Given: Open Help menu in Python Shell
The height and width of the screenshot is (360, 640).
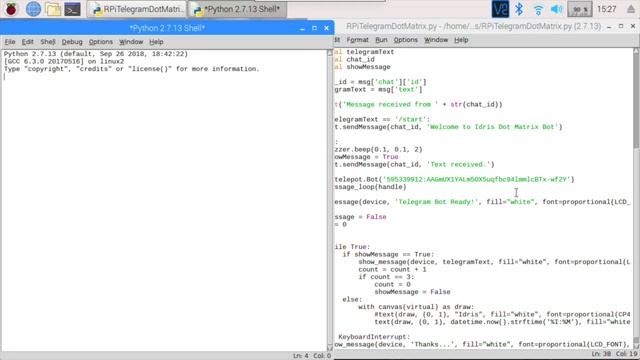Looking at the screenshot, I should click(x=156, y=42).
